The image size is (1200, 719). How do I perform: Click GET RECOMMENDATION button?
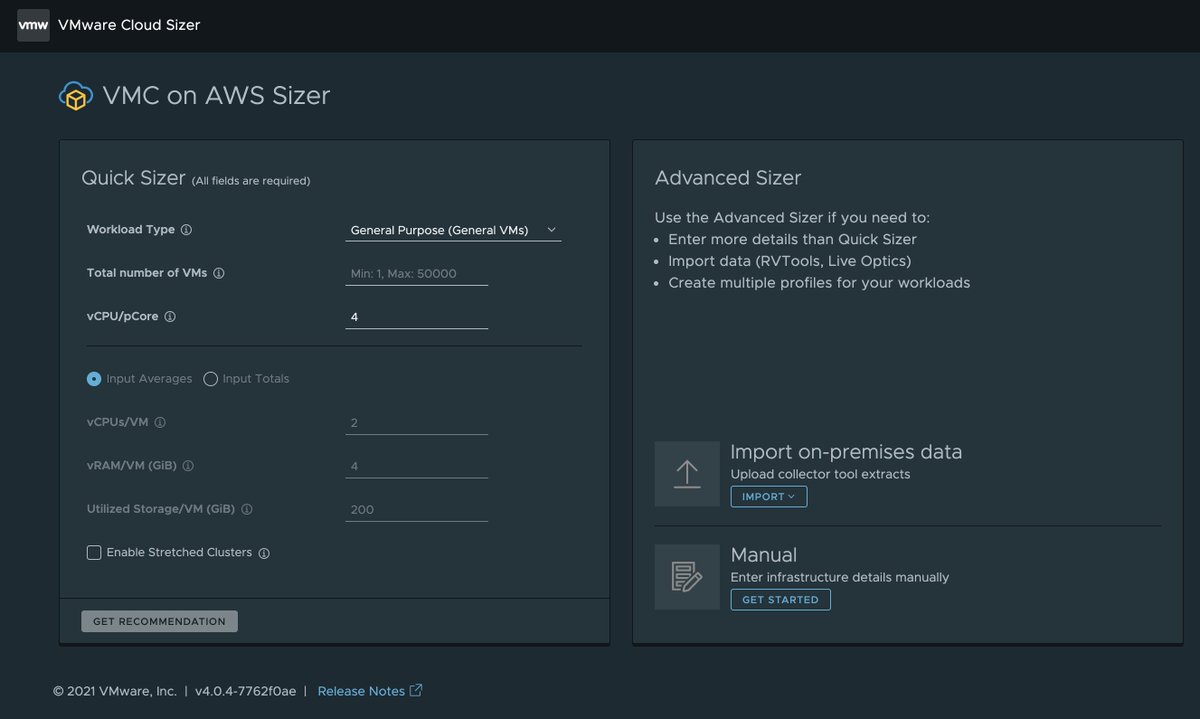coord(160,621)
